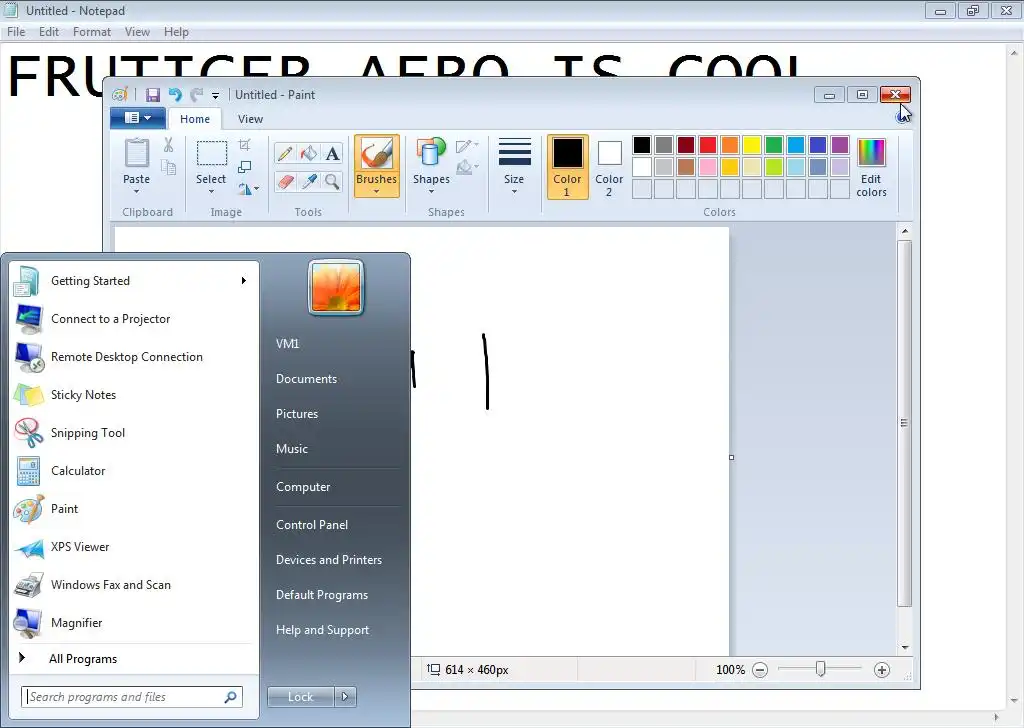Pick the green color swatch
This screenshot has height=728, width=1024.
774,145
